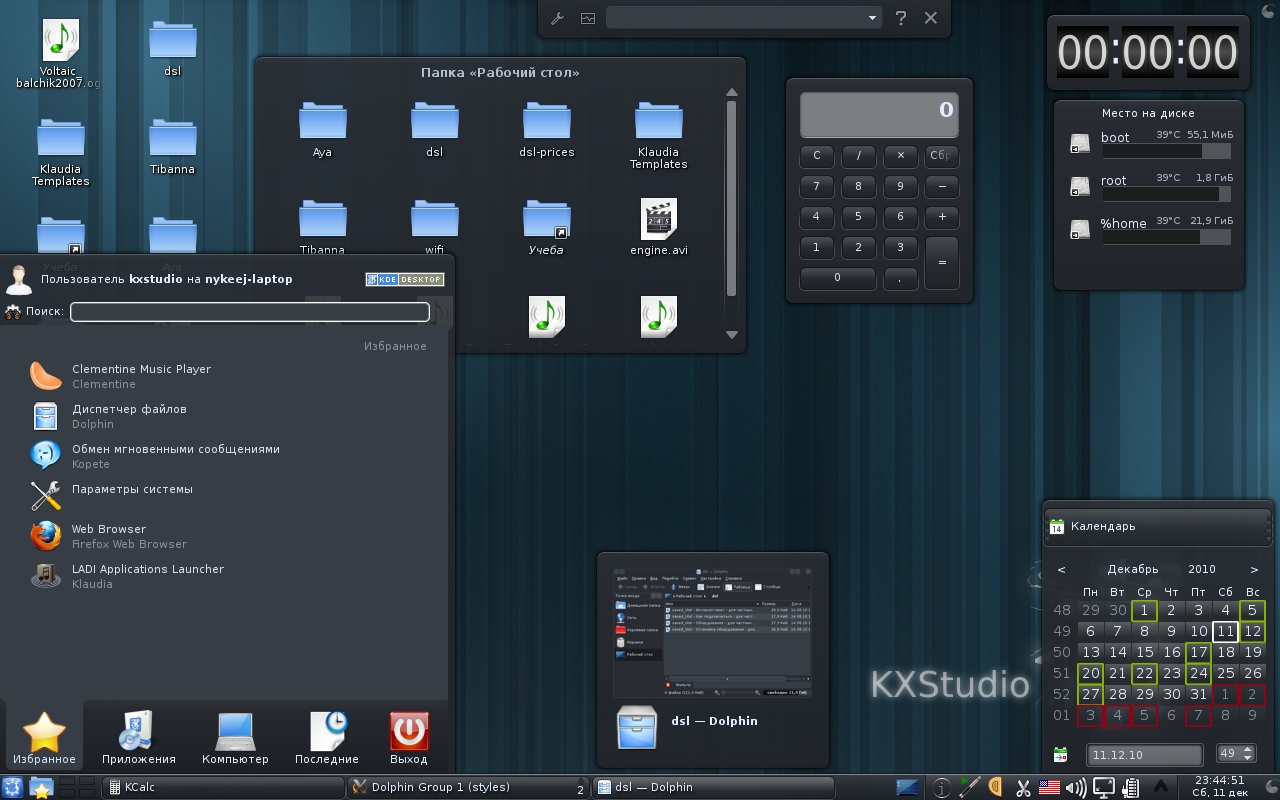Switch to the Компьютер tab
This screenshot has height=800, width=1280.
[235, 738]
